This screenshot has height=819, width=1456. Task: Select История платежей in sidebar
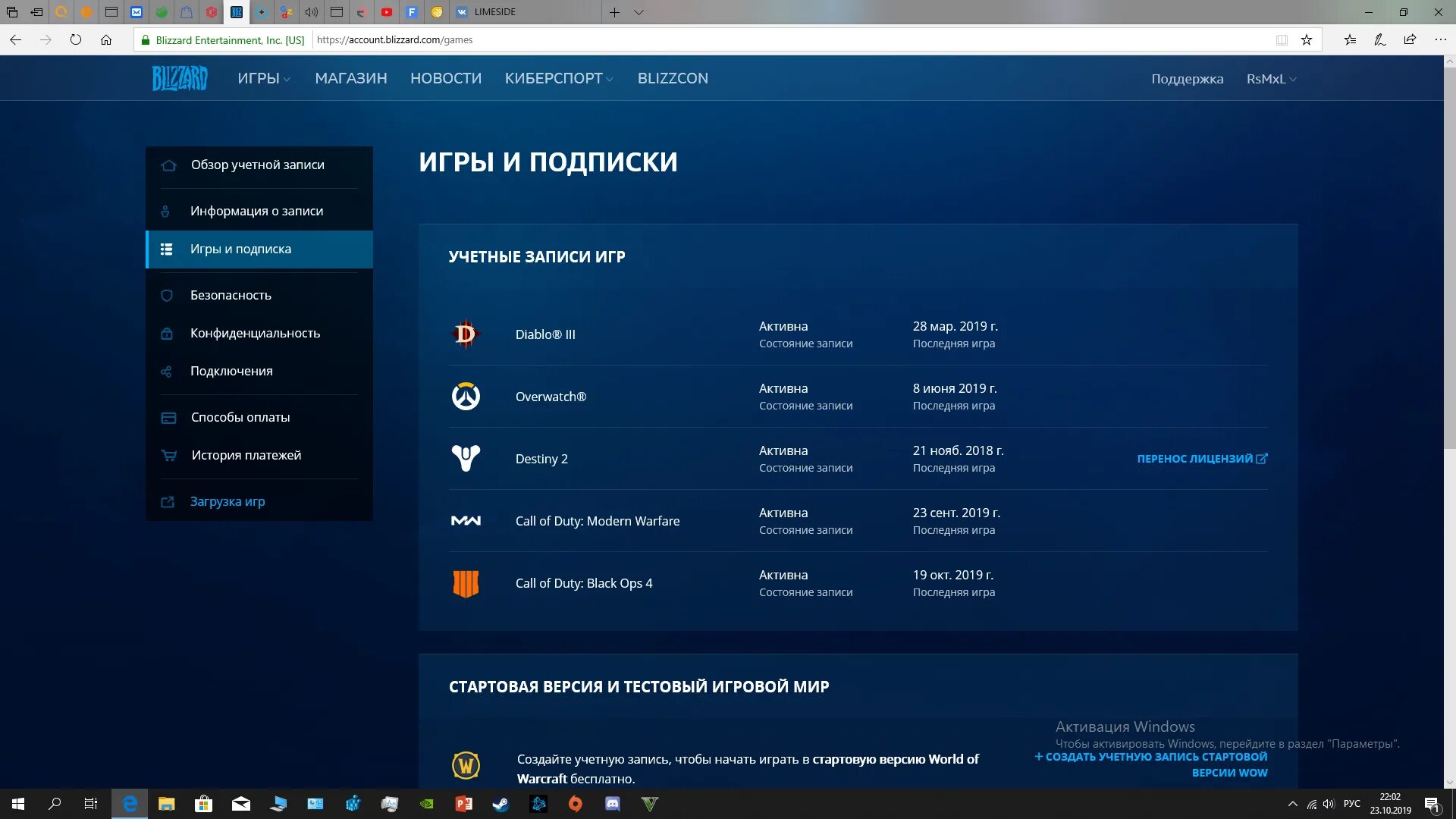click(246, 455)
